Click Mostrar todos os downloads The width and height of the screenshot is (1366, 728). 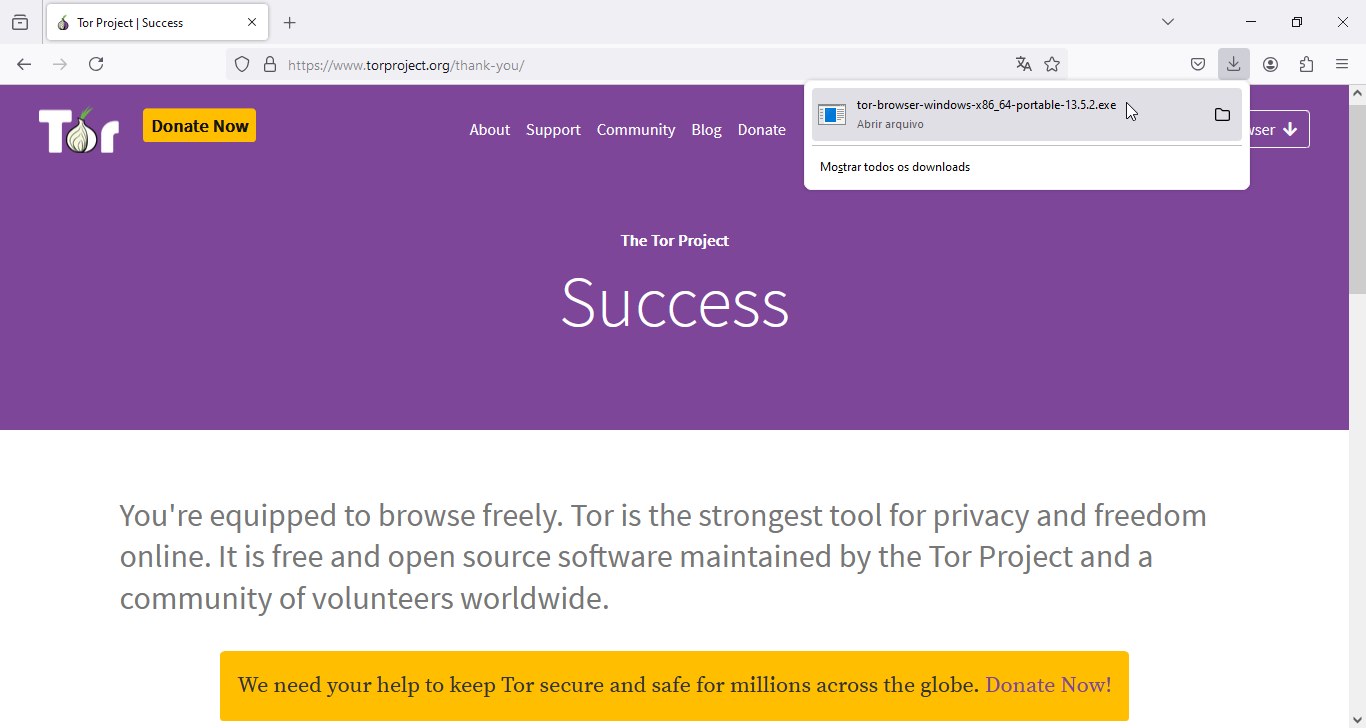click(x=895, y=167)
